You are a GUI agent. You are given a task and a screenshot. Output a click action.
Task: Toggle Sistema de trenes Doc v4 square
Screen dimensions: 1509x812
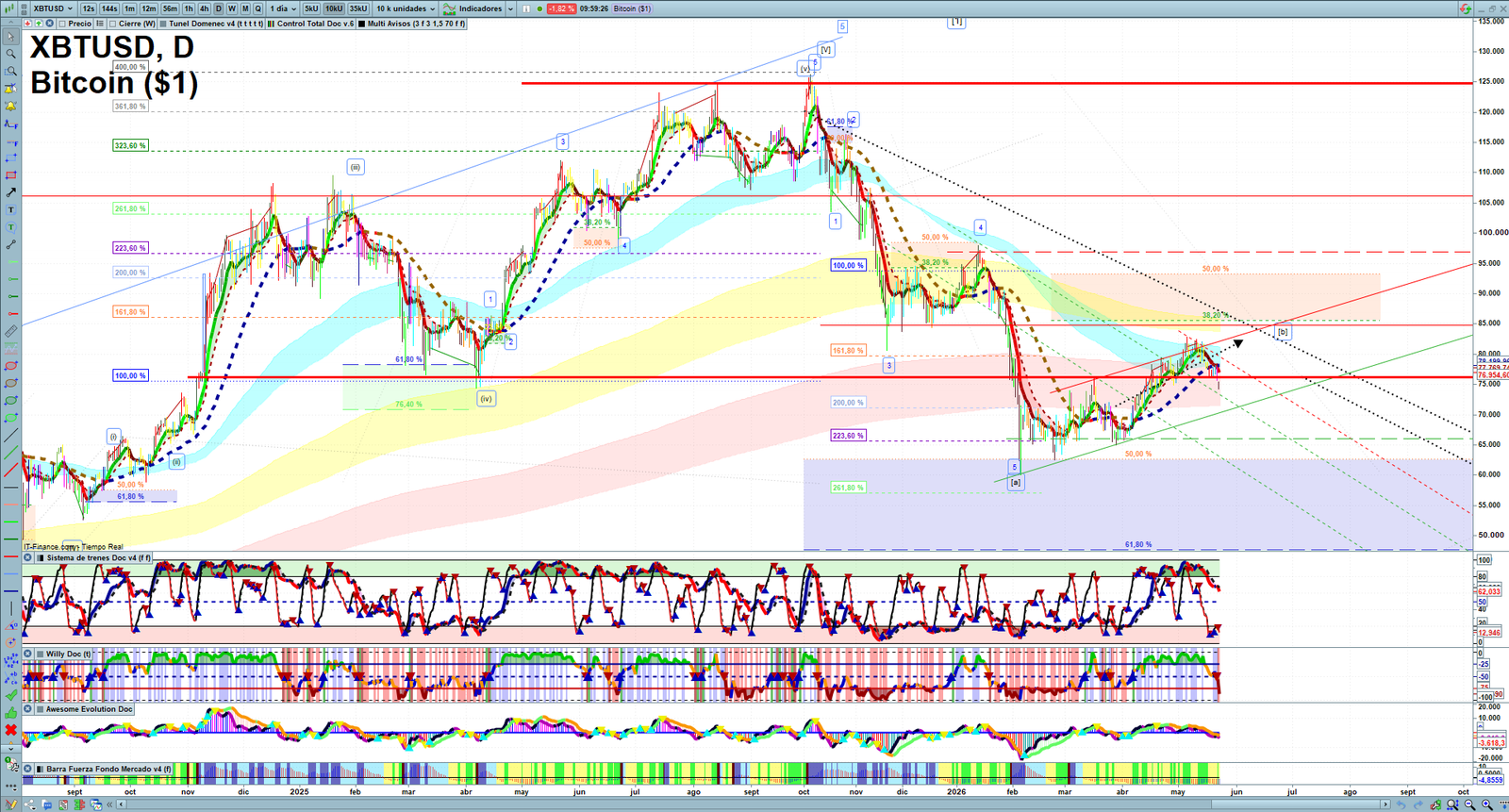click(x=40, y=557)
